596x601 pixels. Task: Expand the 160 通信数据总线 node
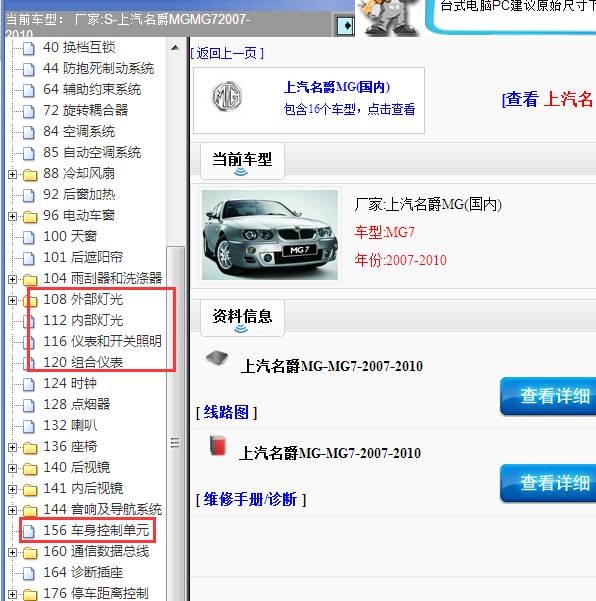pyautogui.click(x=12, y=552)
